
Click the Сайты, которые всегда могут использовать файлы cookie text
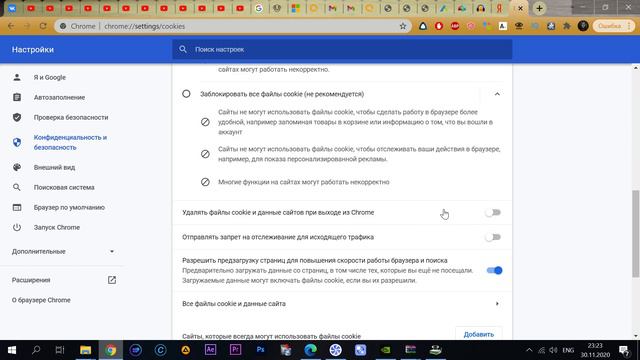click(x=271, y=336)
